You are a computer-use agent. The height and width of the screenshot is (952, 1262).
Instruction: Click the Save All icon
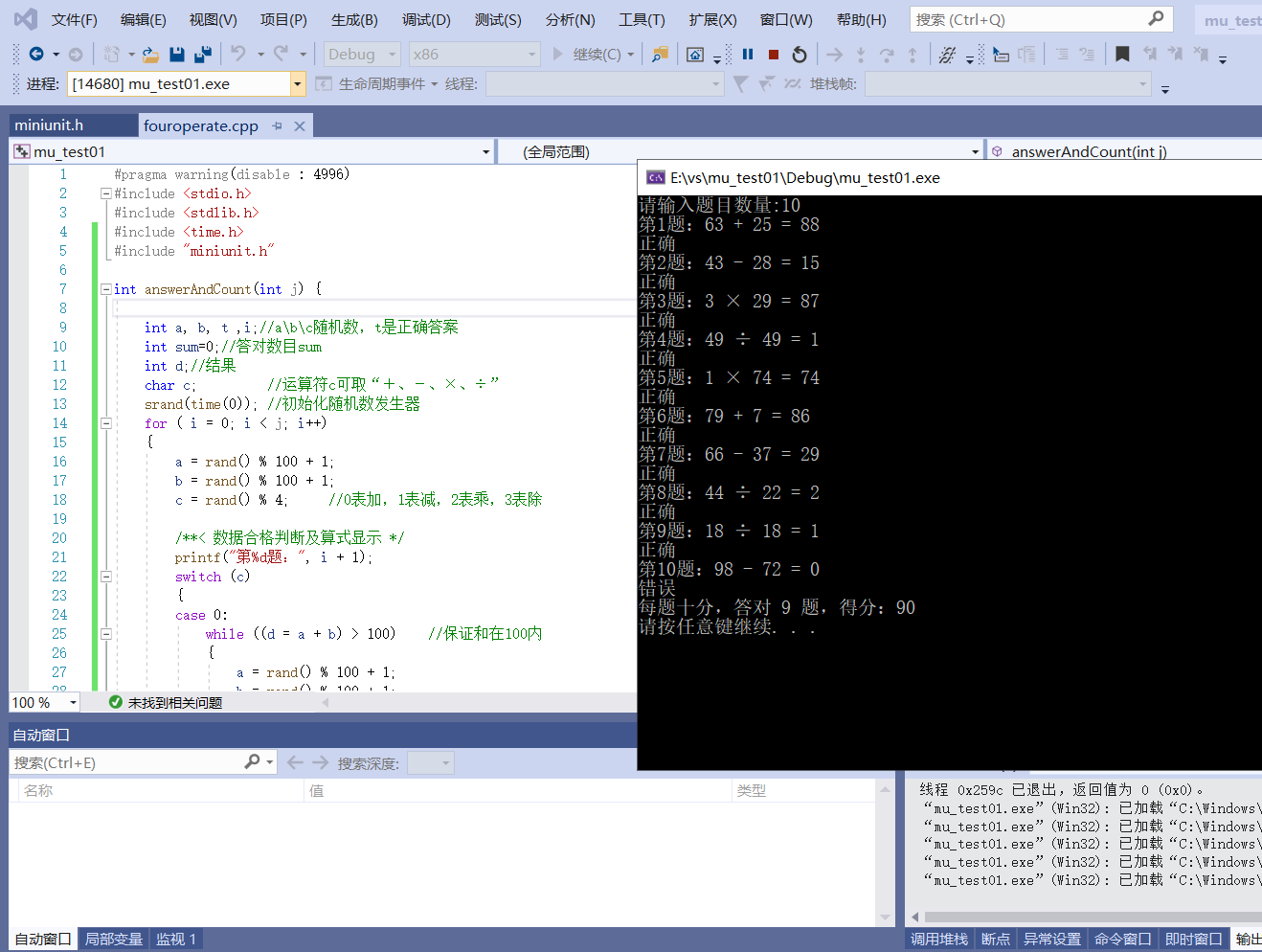(202, 55)
